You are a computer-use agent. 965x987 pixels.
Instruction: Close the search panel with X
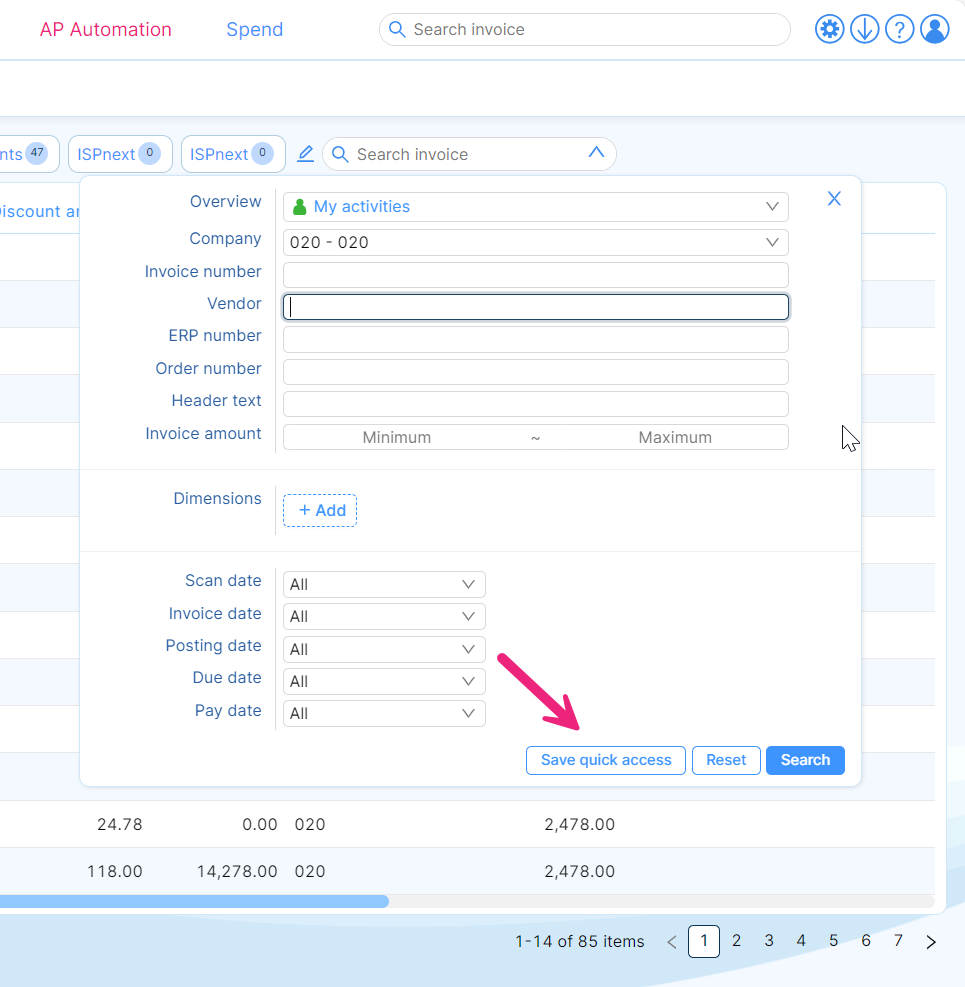tap(834, 198)
